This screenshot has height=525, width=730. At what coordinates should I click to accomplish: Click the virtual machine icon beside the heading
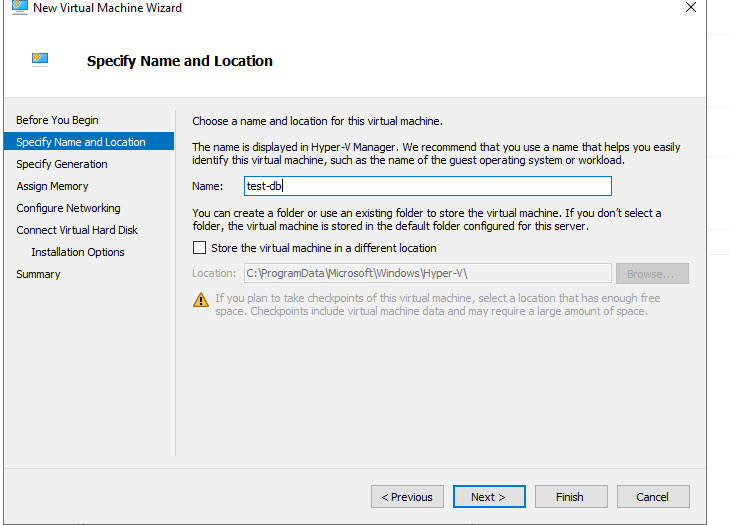pyautogui.click(x=42, y=61)
